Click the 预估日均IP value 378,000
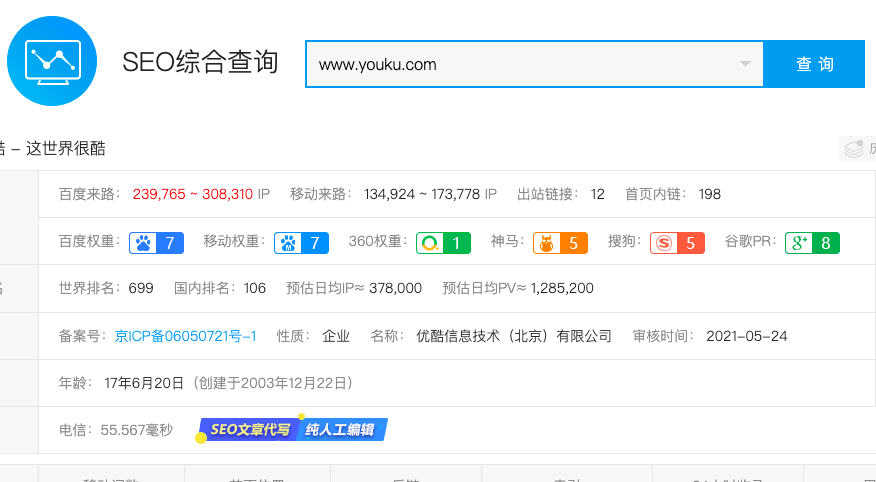Viewport: 876px width, 482px height. click(396, 288)
